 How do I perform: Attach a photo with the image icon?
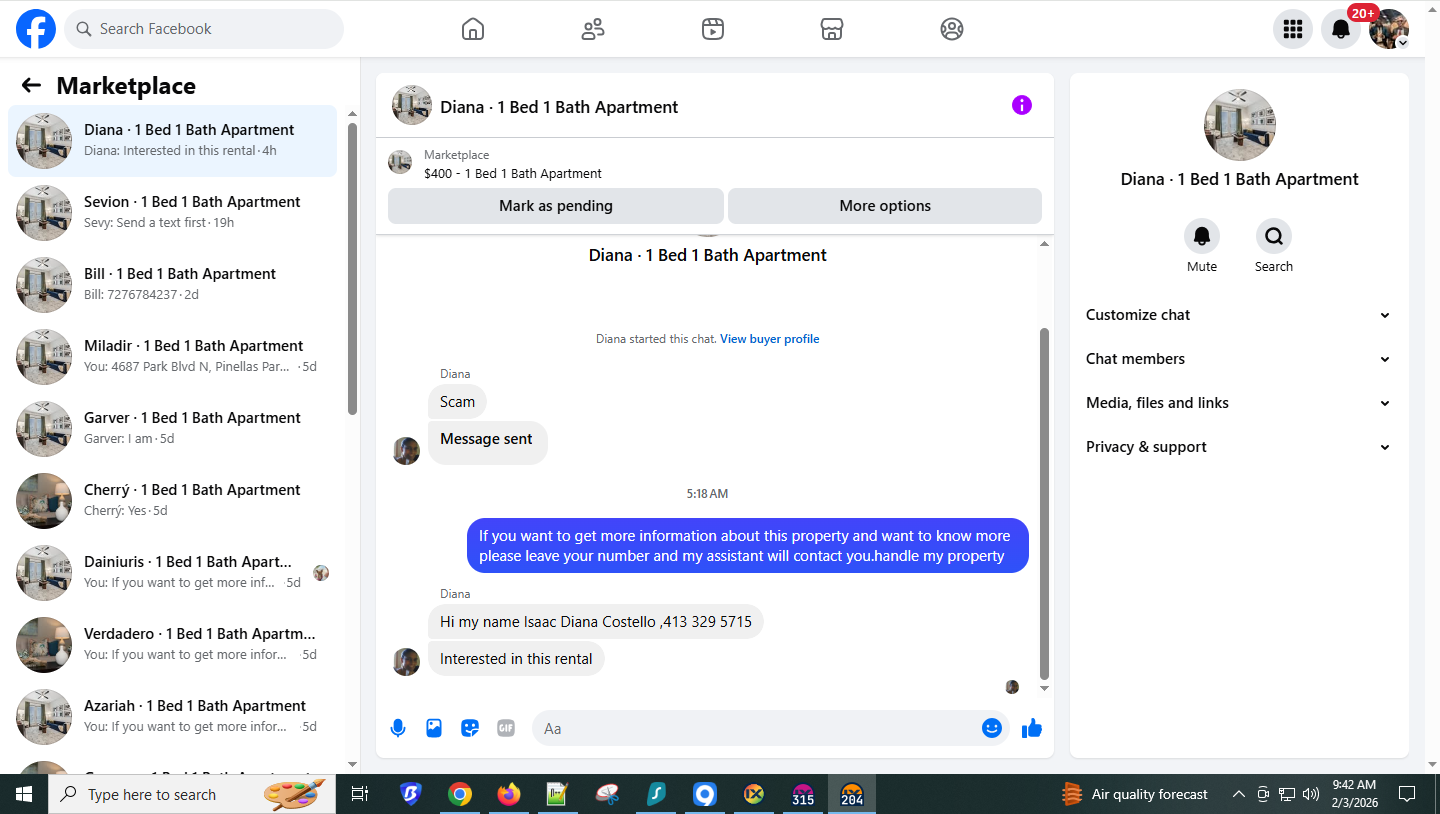434,728
